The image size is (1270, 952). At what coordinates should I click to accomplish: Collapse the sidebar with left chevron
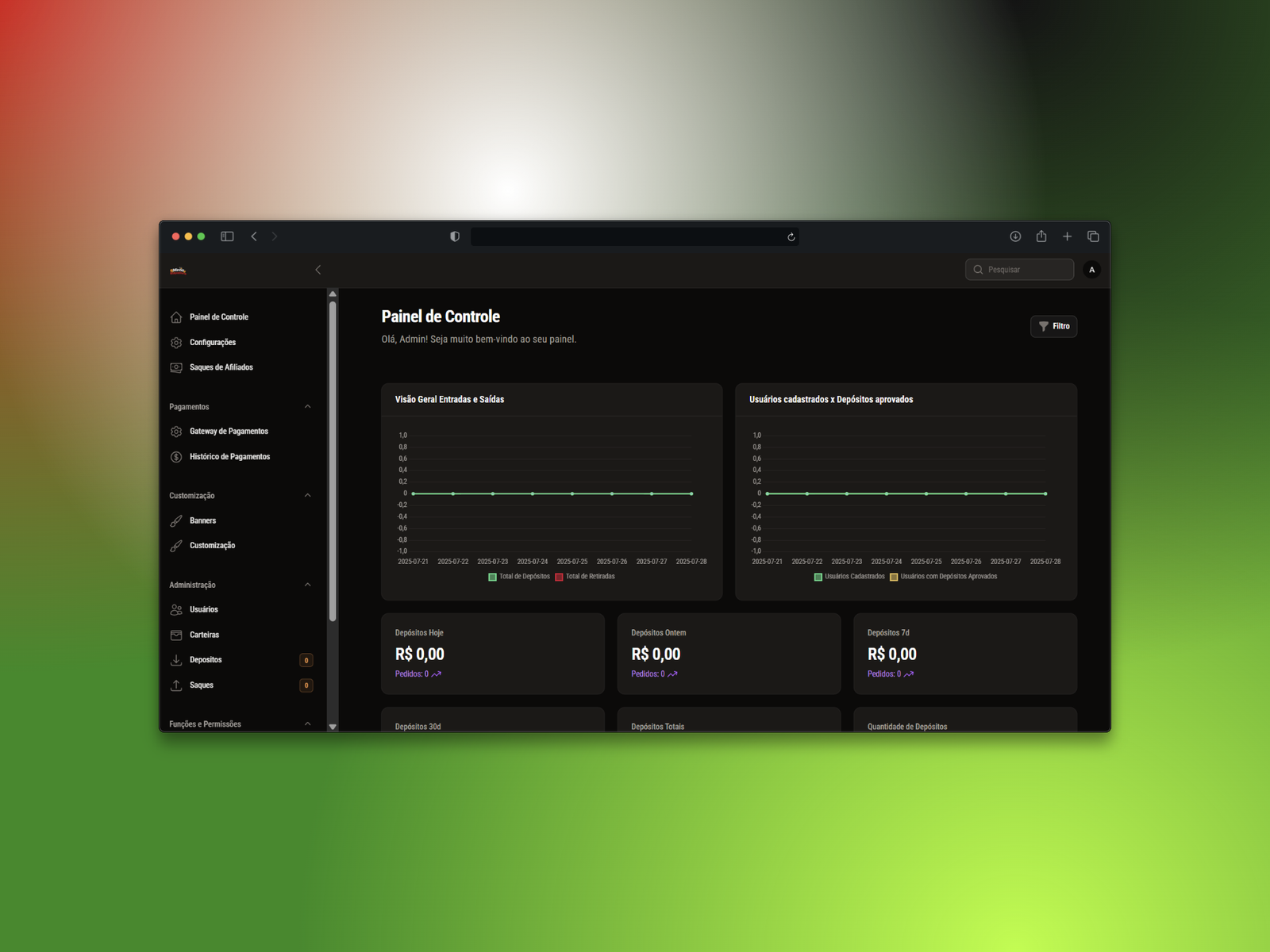tap(318, 270)
